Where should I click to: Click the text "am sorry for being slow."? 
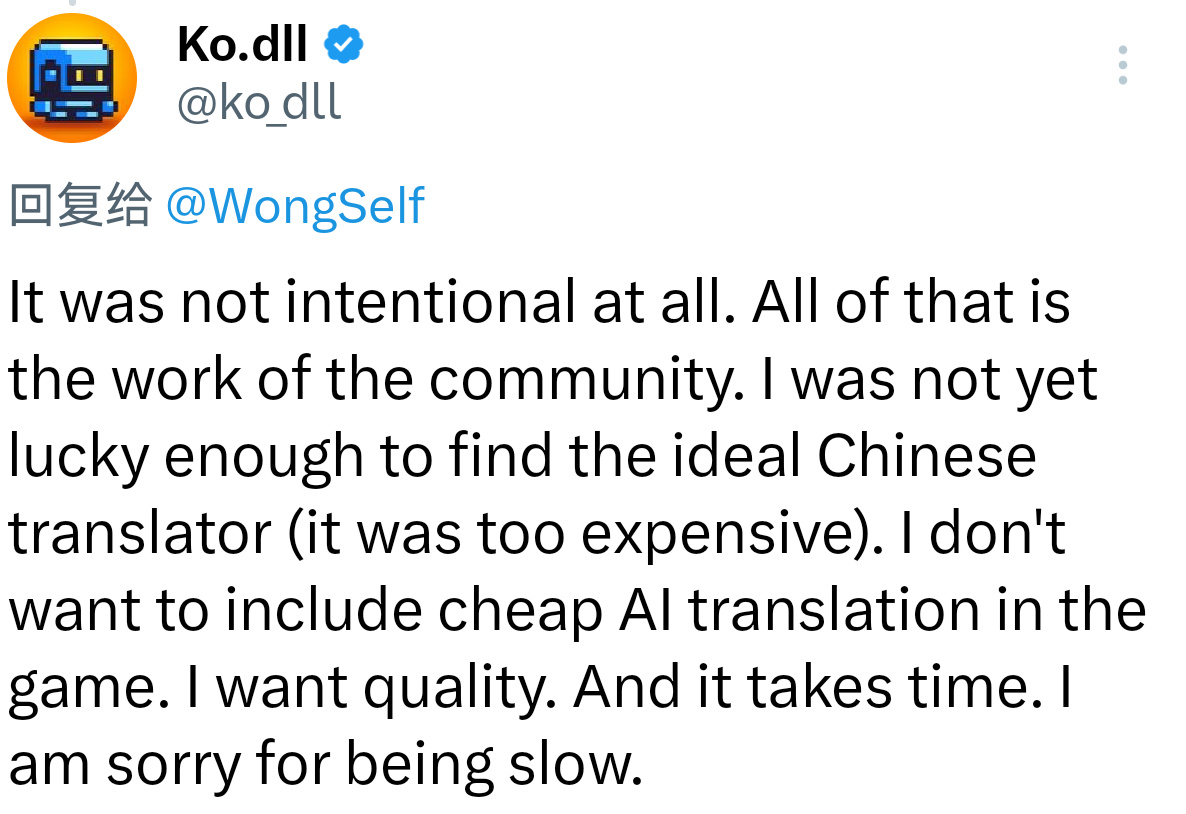325,765
